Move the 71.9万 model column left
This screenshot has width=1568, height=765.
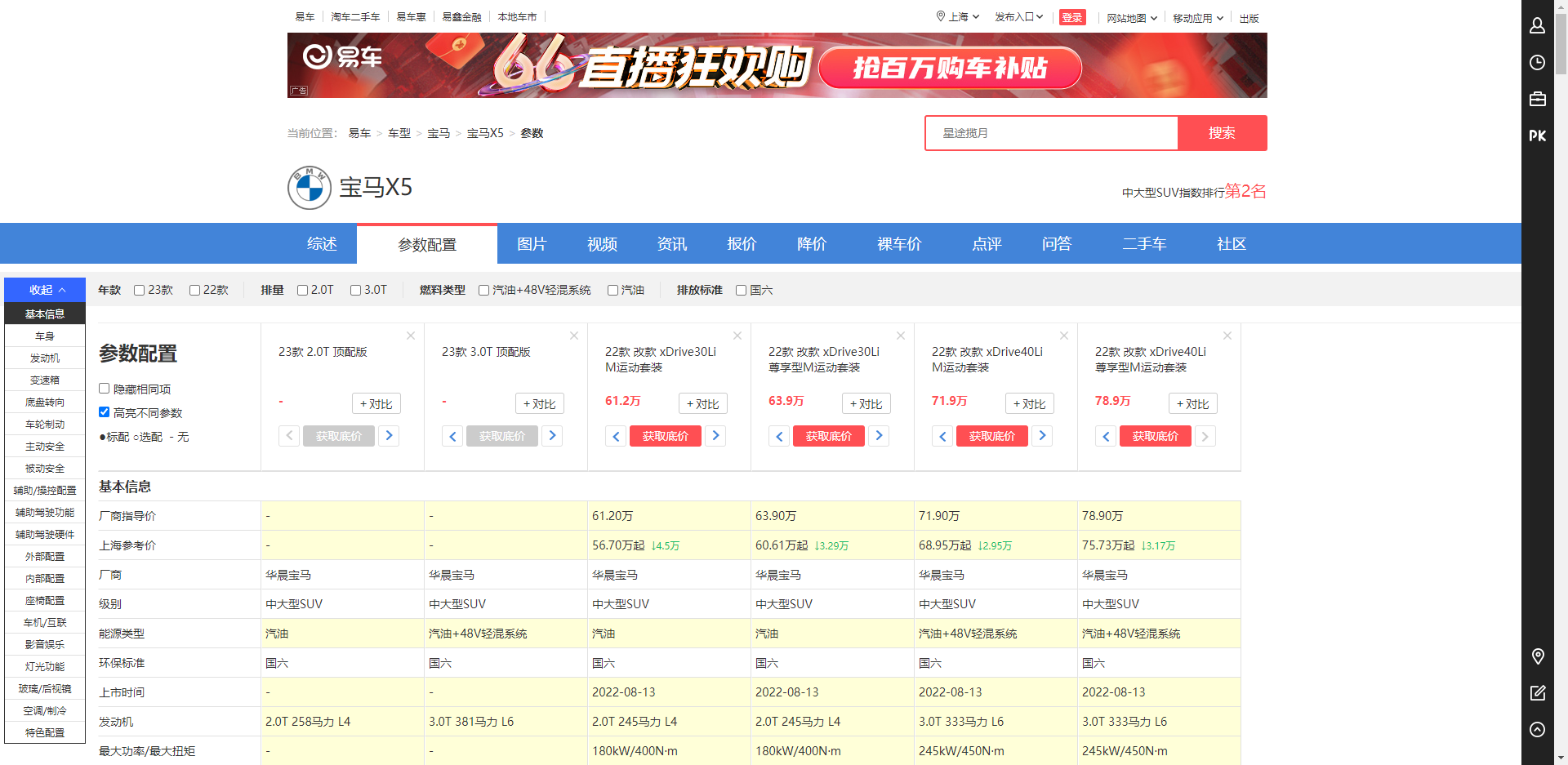point(942,436)
